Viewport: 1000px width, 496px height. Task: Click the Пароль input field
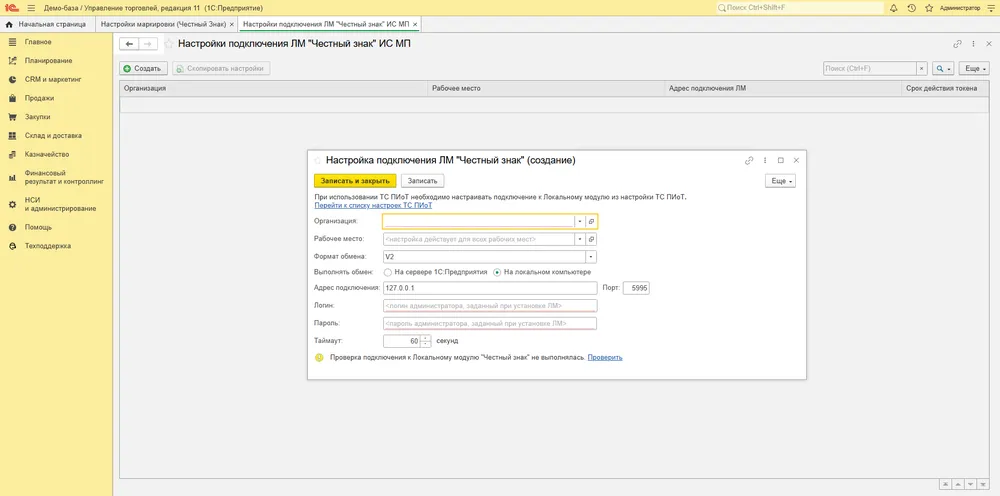[x=490, y=324]
